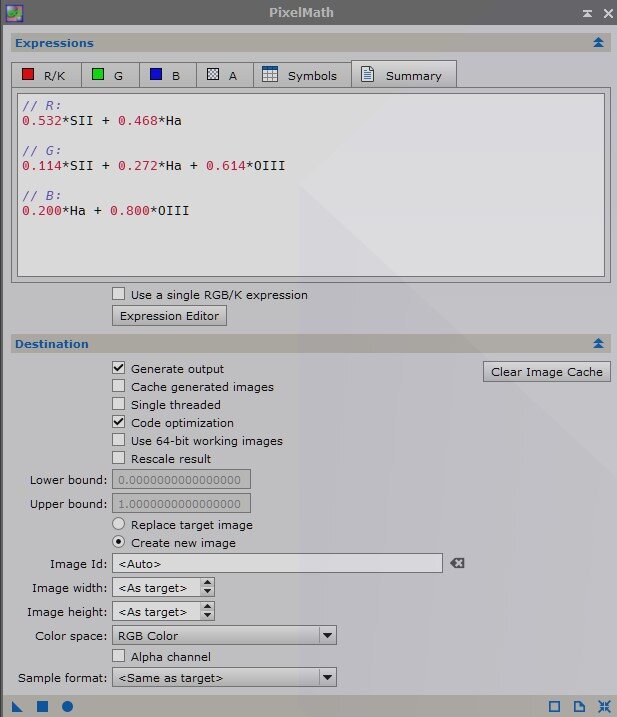Open the Expression Editor
The height and width of the screenshot is (717, 617).
coord(169,316)
